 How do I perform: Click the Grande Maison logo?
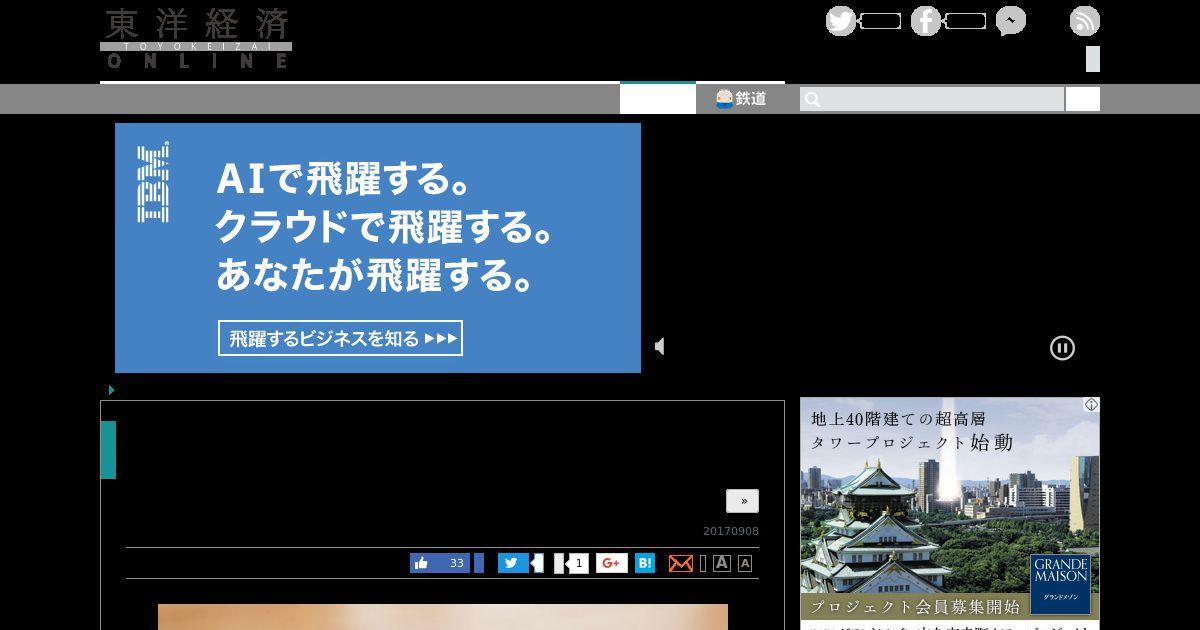(x=1061, y=584)
